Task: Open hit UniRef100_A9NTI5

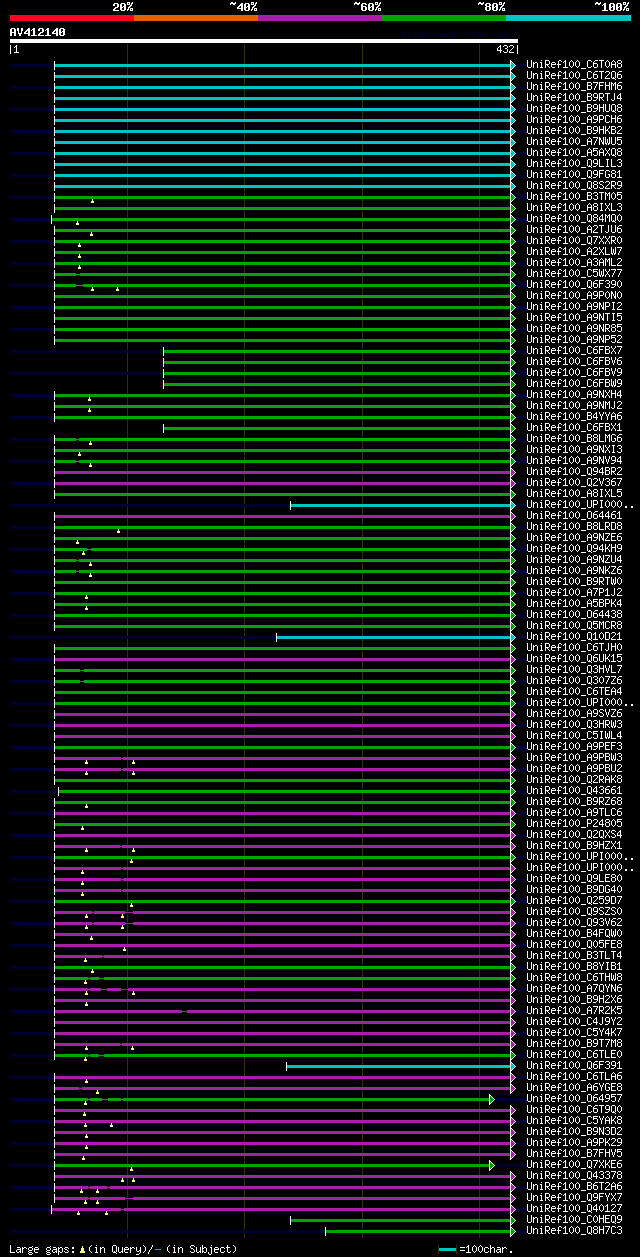Action: pos(574,317)
